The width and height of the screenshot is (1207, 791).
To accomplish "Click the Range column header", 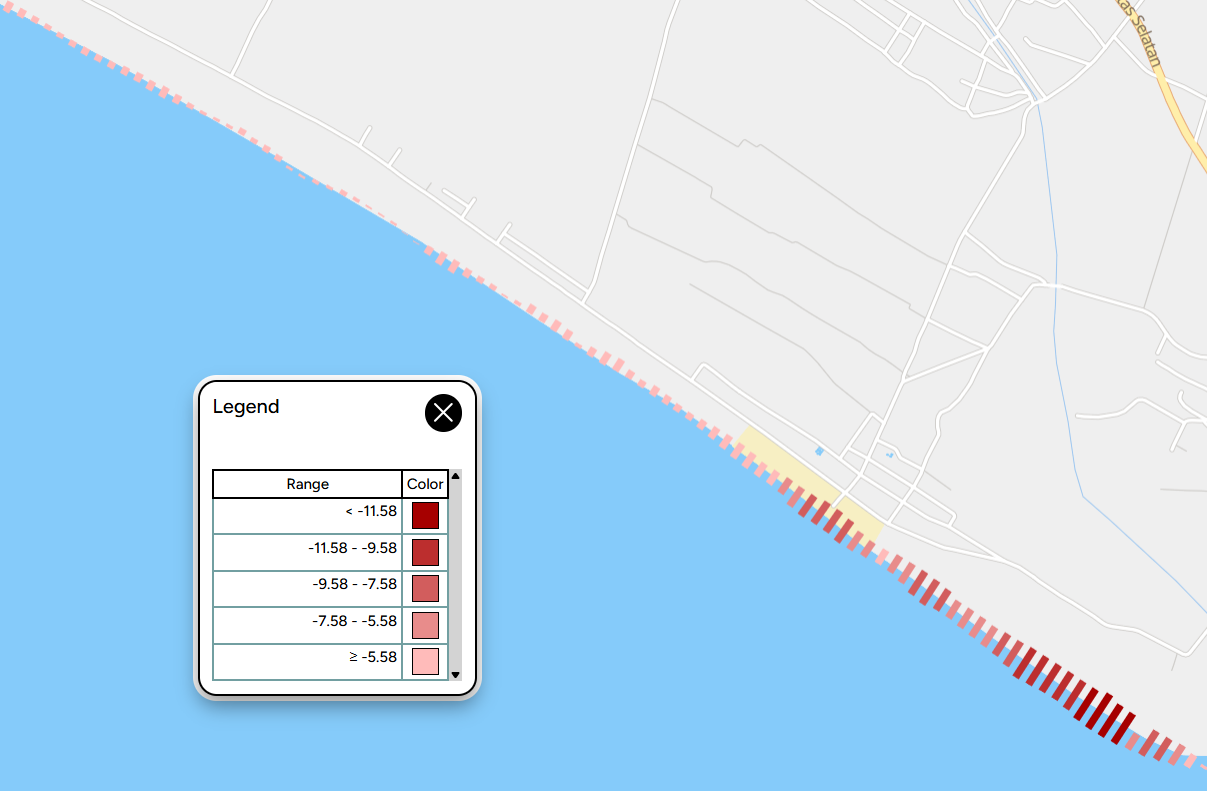I will point(307,483).
